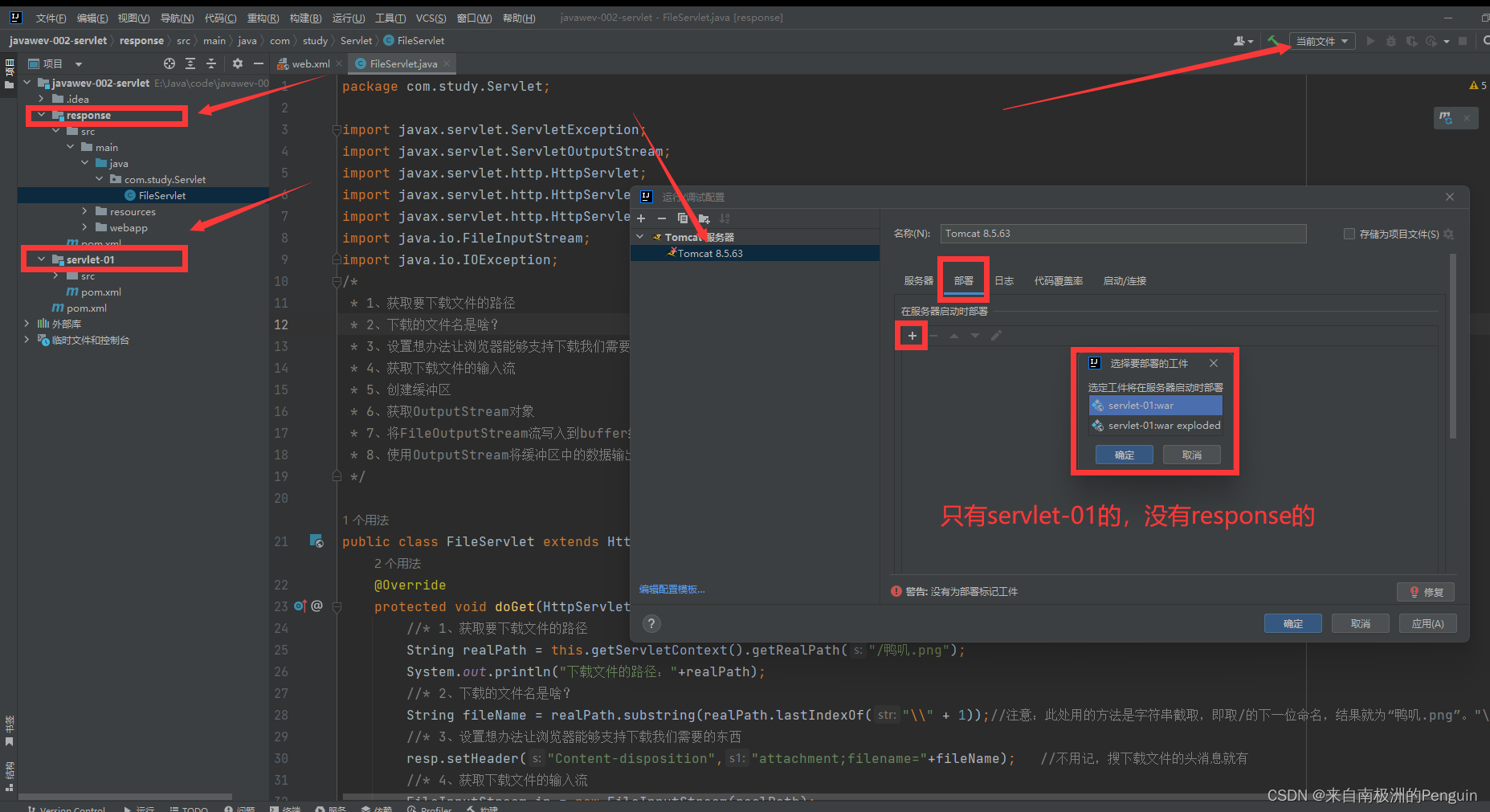Collapse the Tomcat 服务器 group in dialog
The height and width of the screenshot is (812, 1490).
(640, 237)
